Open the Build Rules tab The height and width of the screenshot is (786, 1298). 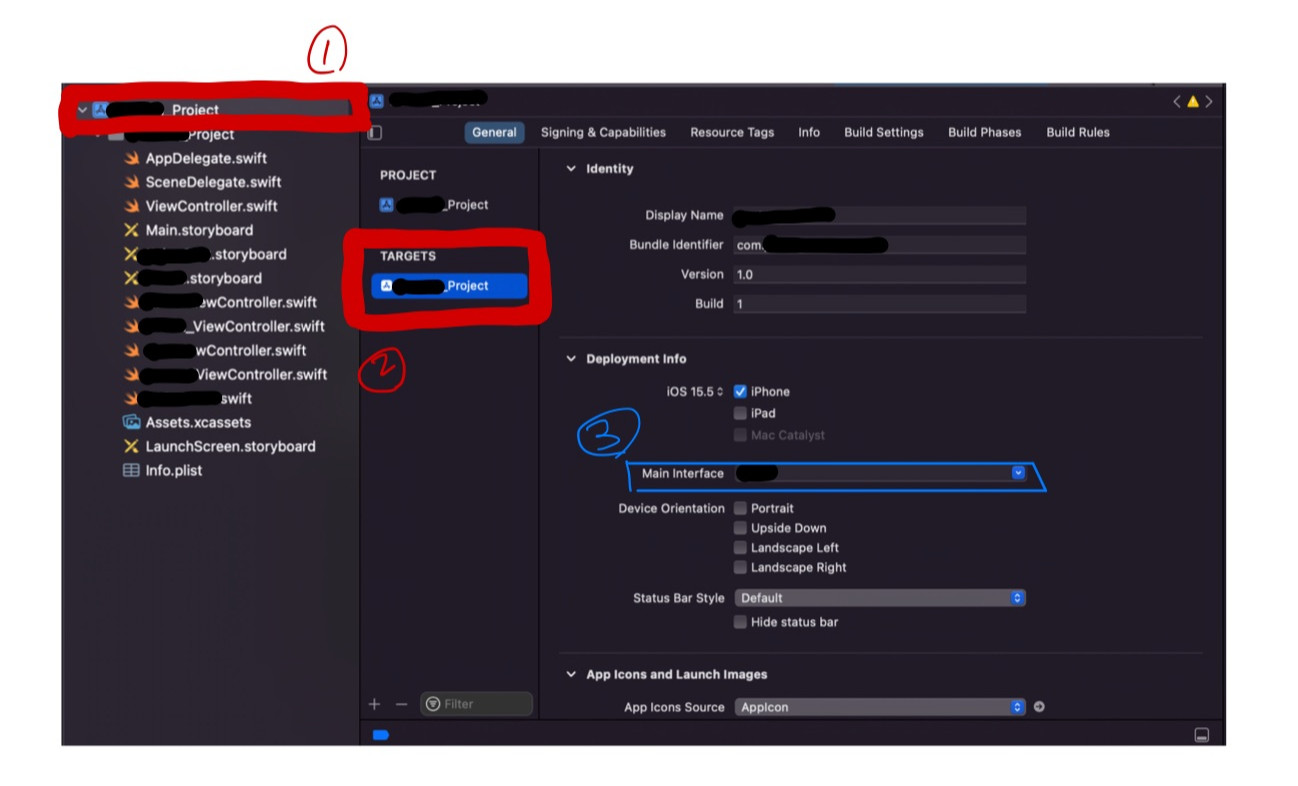click(1078, 132)
